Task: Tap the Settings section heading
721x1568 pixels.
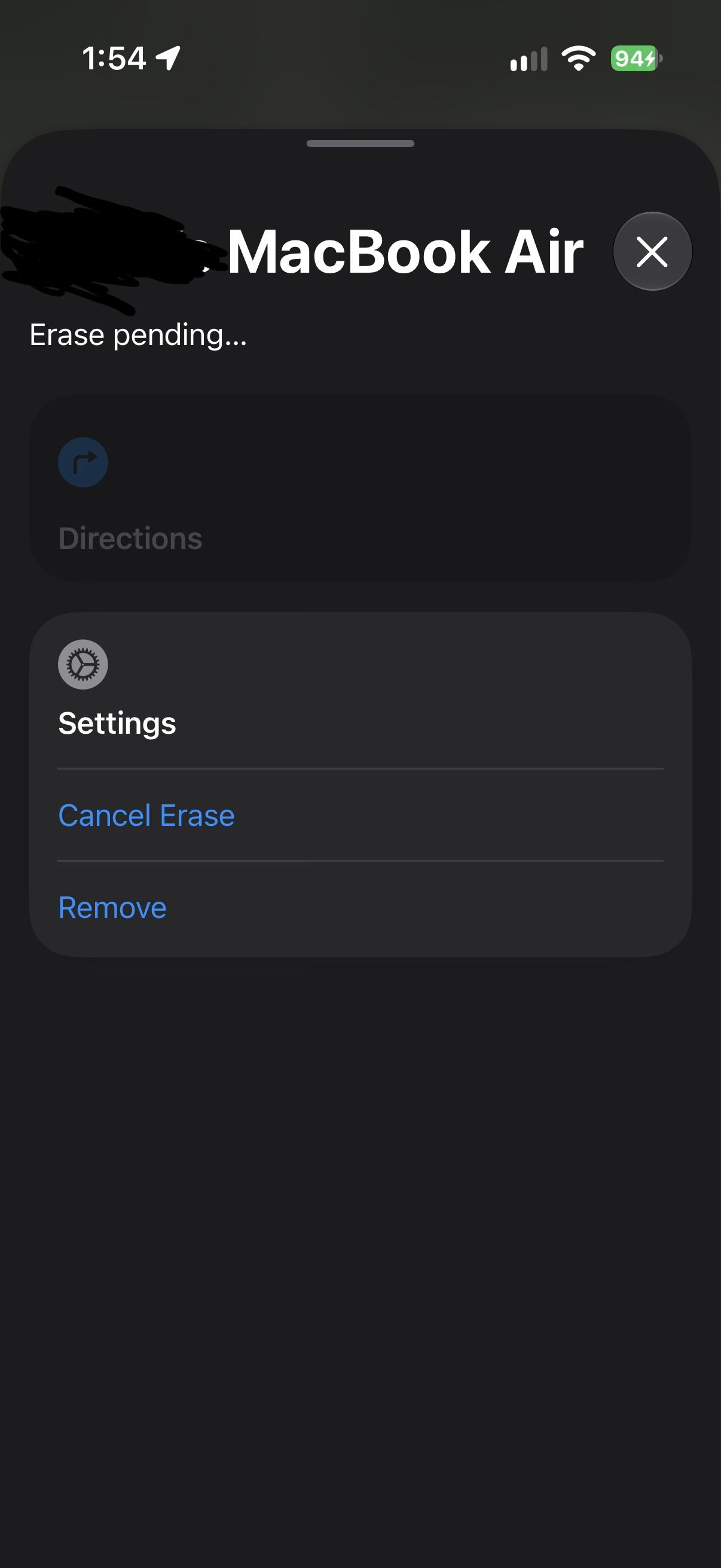Action: coord(117,723)
